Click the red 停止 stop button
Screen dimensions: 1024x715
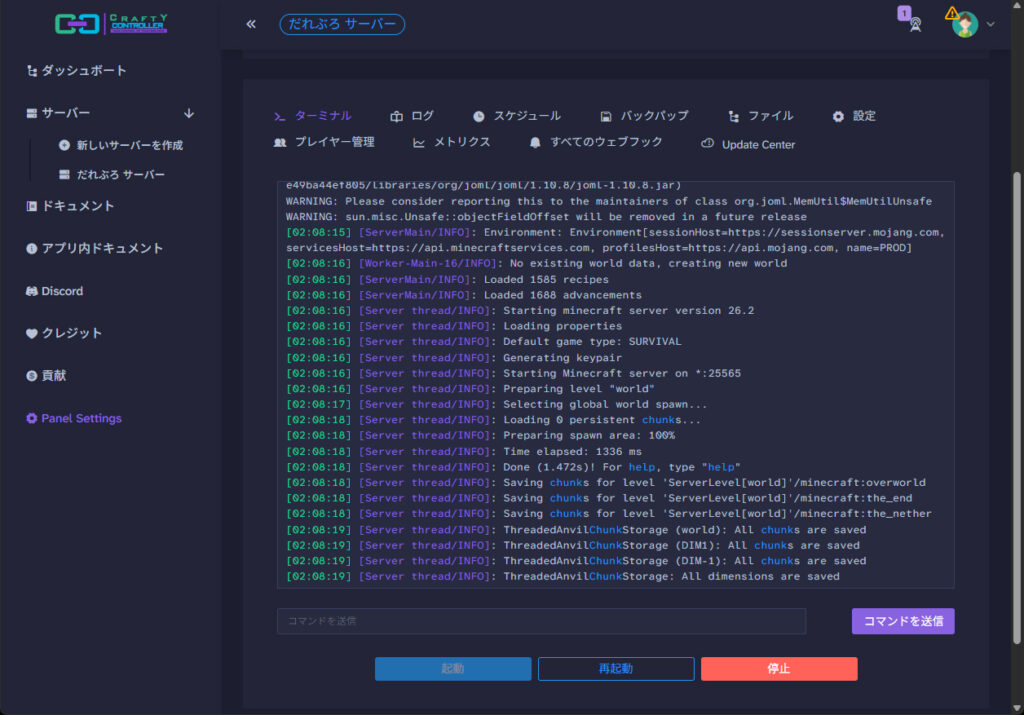[x=779, y=669]
